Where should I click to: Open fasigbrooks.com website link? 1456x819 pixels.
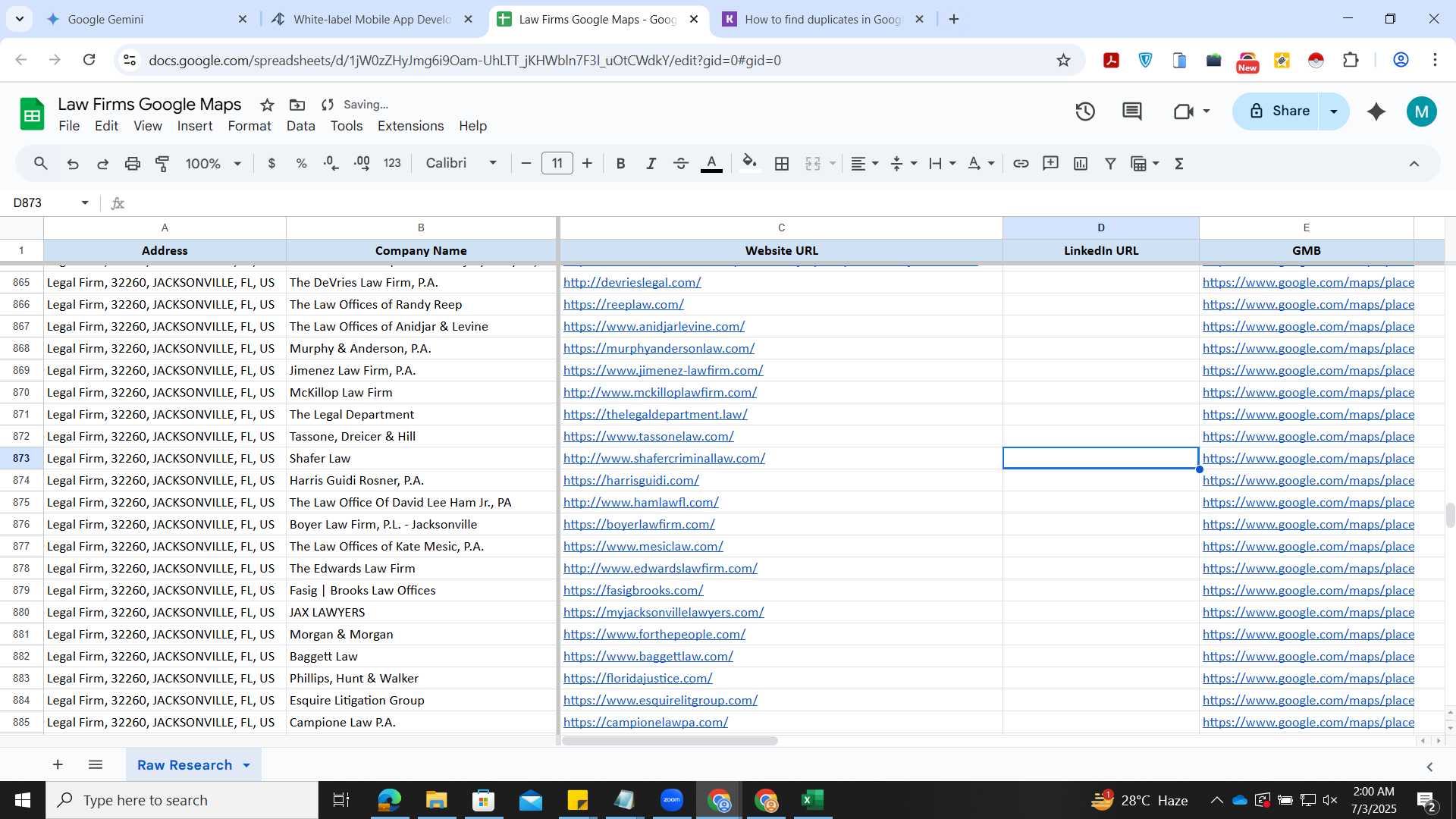tap(633, 590)
